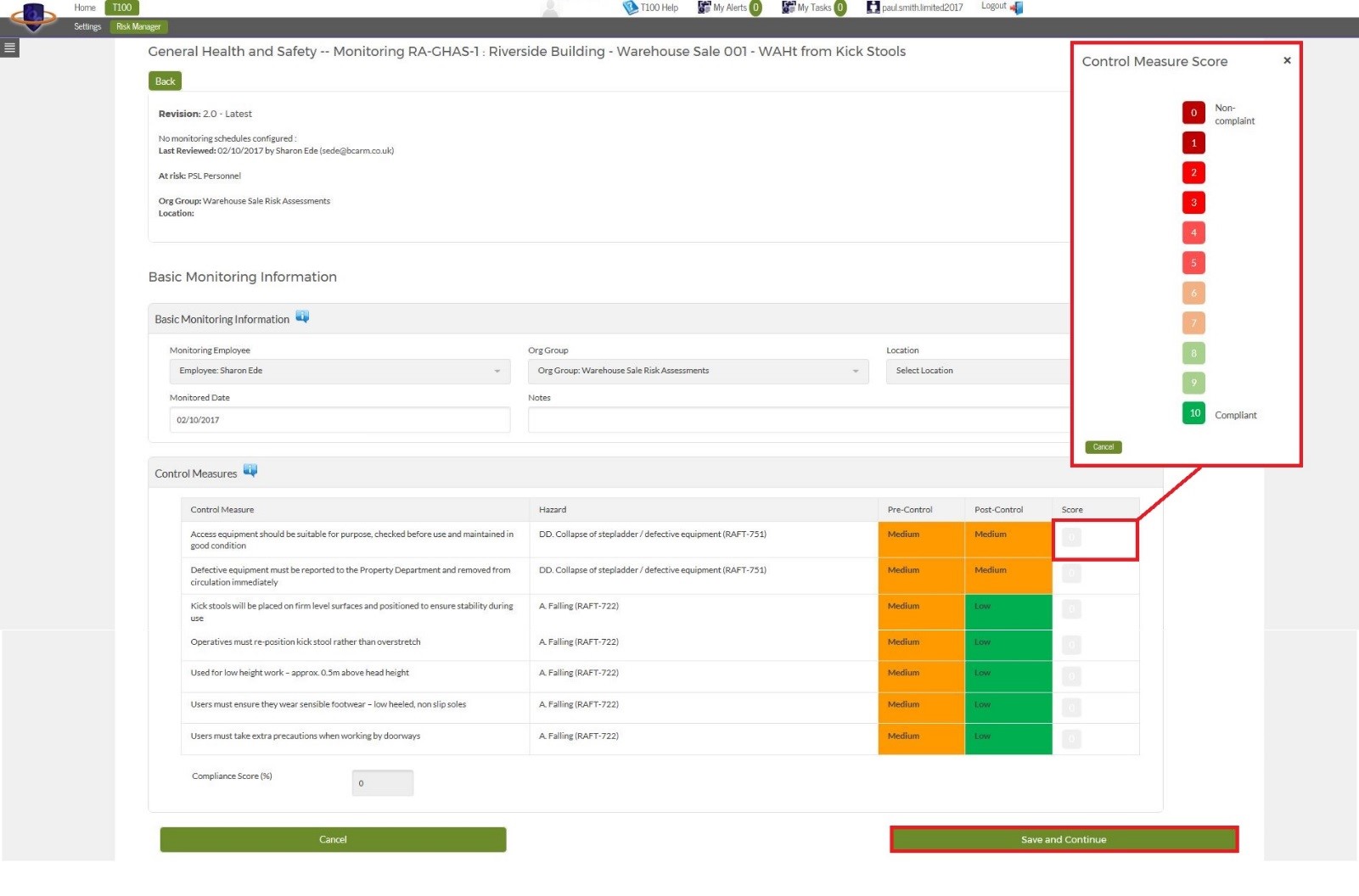Open the Monitoring Employee dropdown

(340, 370)
